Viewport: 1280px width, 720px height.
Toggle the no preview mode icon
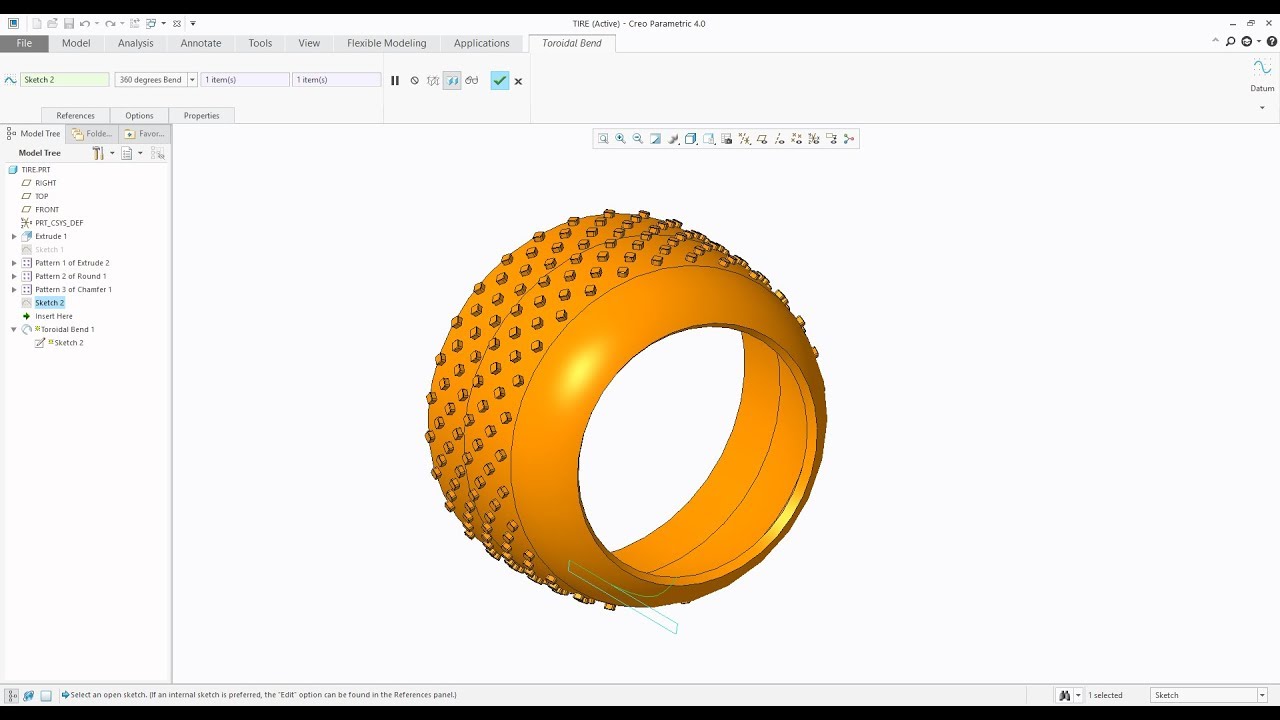(x=414, y=81)
